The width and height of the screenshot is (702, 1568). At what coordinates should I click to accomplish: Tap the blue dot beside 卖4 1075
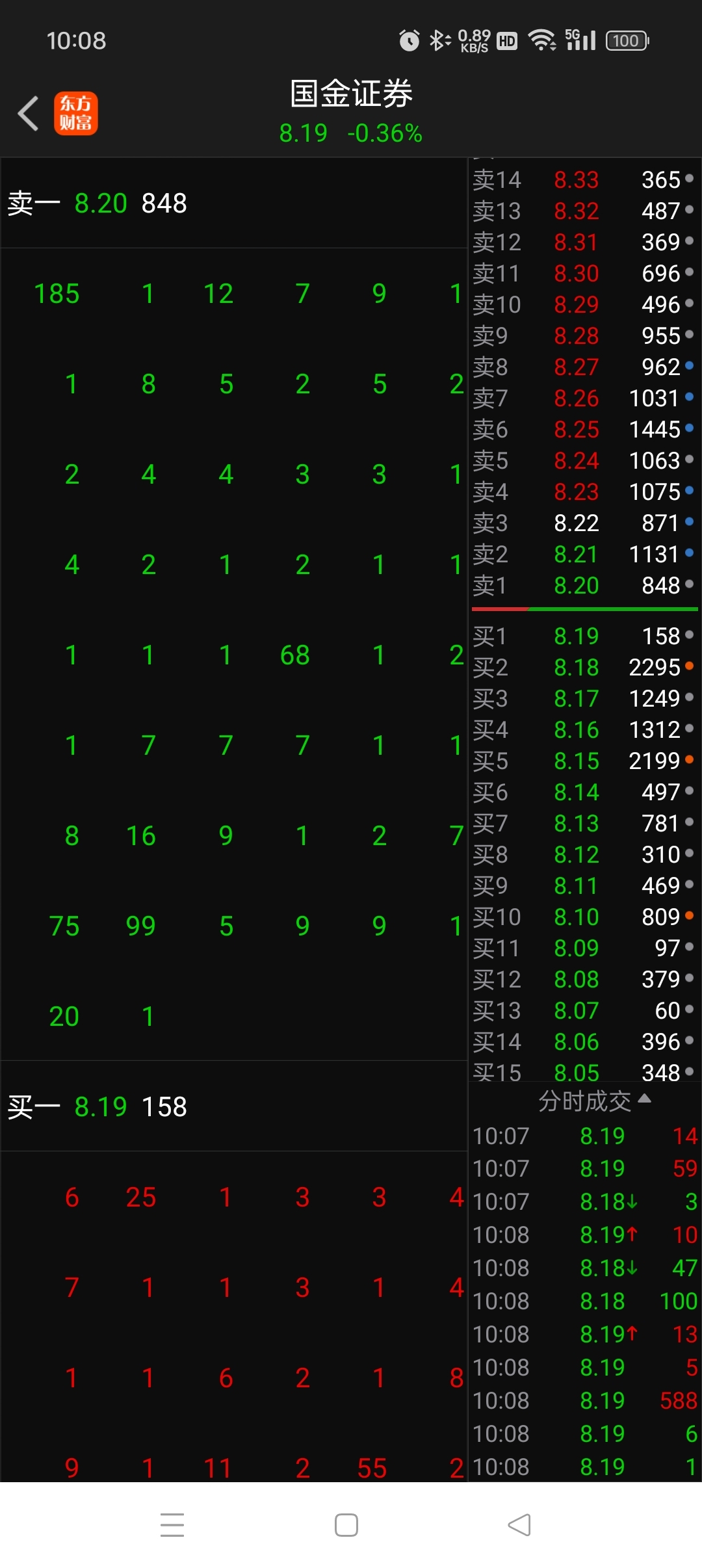689,490
